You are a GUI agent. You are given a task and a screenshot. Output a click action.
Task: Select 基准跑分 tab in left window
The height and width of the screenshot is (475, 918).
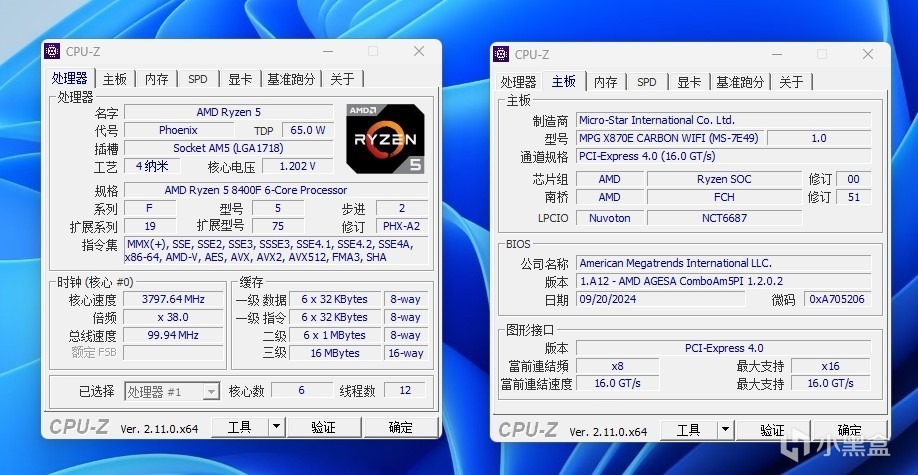(291, 79)
